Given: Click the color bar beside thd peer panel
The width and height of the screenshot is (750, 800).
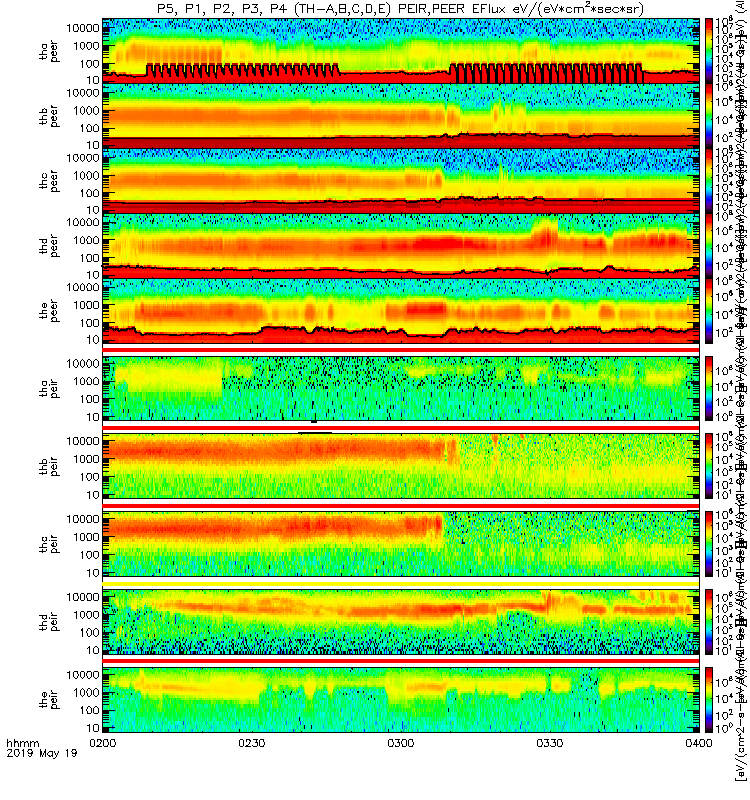Looking at the screenshot, I should (709, 245).
